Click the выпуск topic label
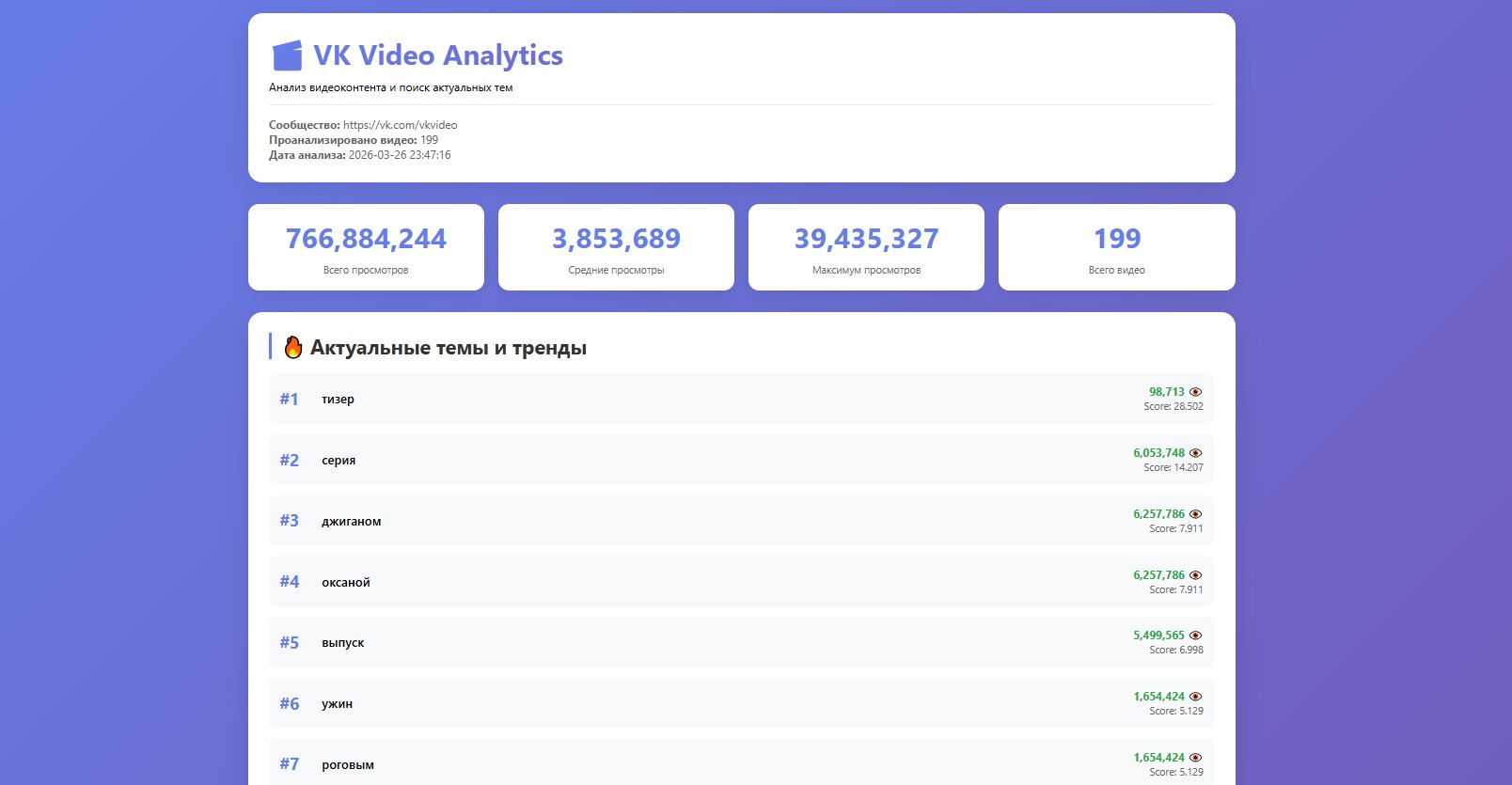The width and height of the screenshot is (1512, 785). (342, 643)
